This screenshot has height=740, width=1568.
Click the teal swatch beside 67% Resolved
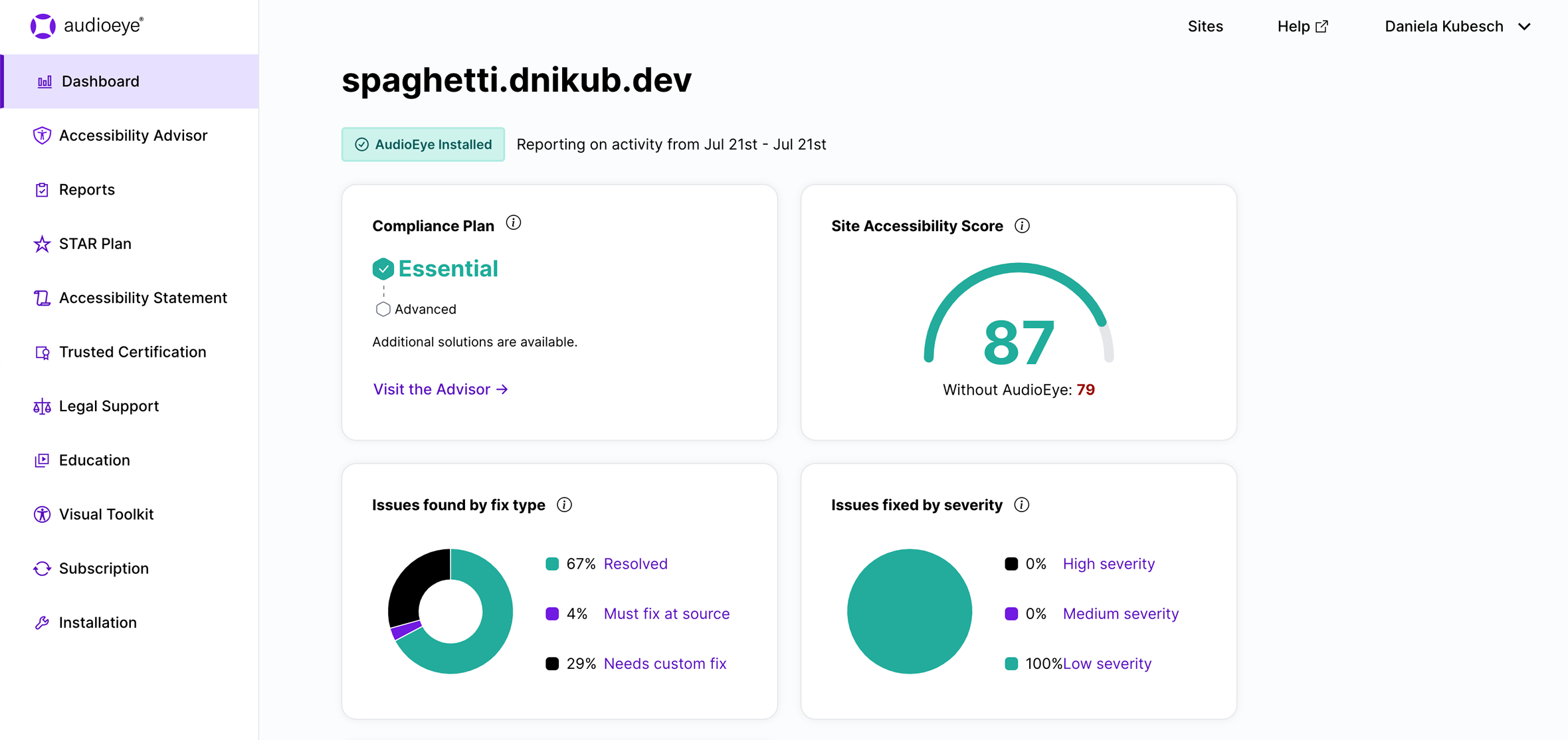(x=552, y=564)
